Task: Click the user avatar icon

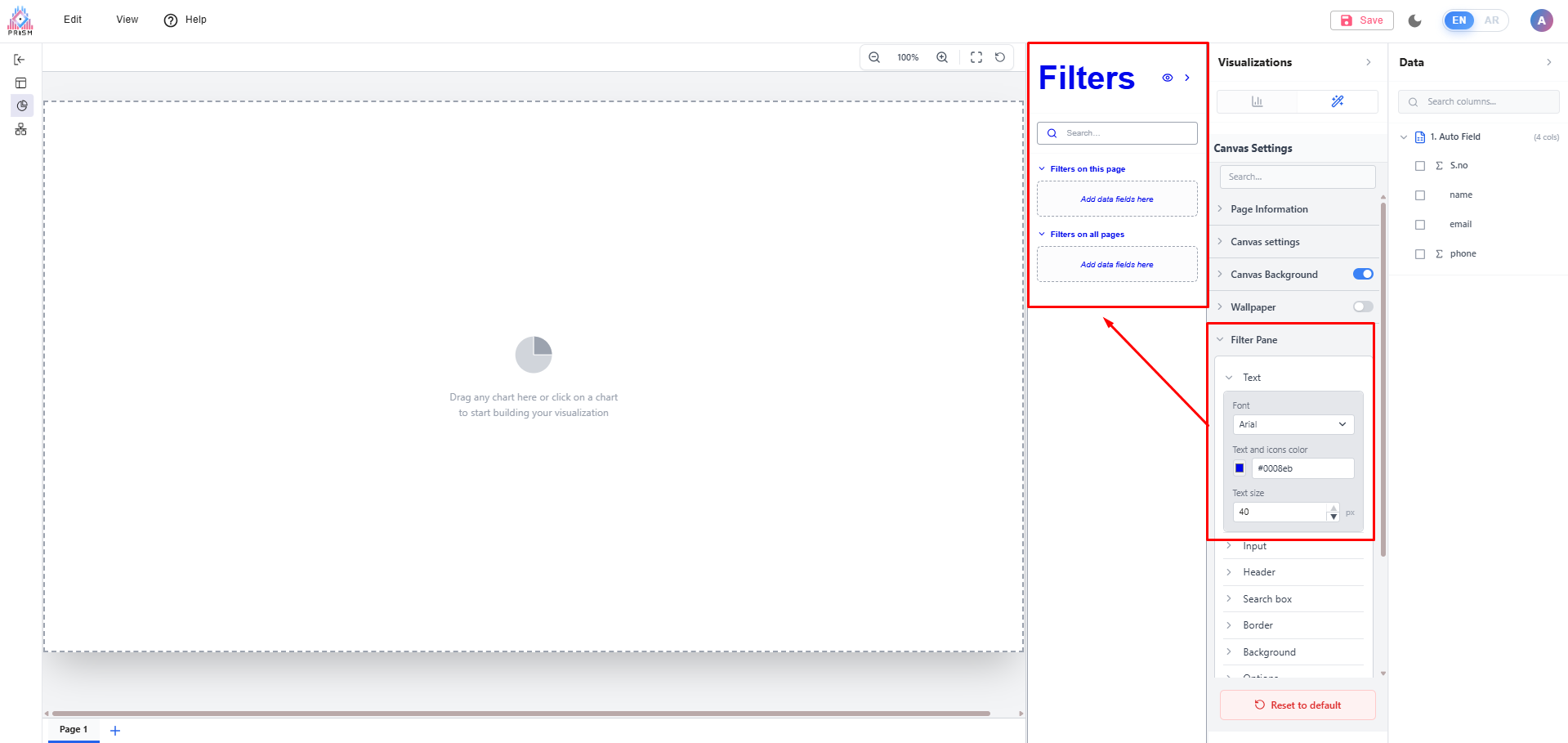Action: pos(1541,20)
